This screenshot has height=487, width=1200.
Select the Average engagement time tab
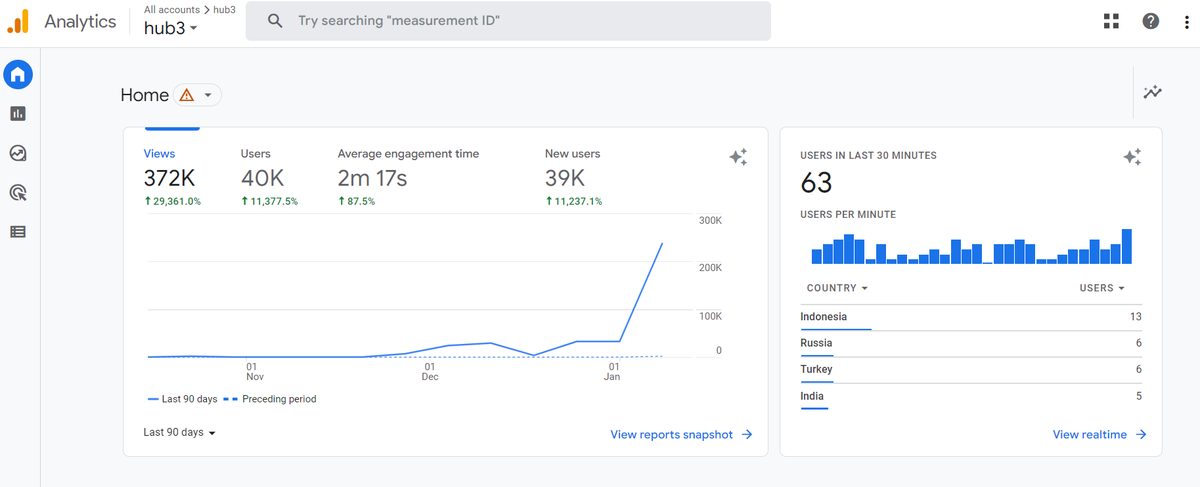(408, 154)
